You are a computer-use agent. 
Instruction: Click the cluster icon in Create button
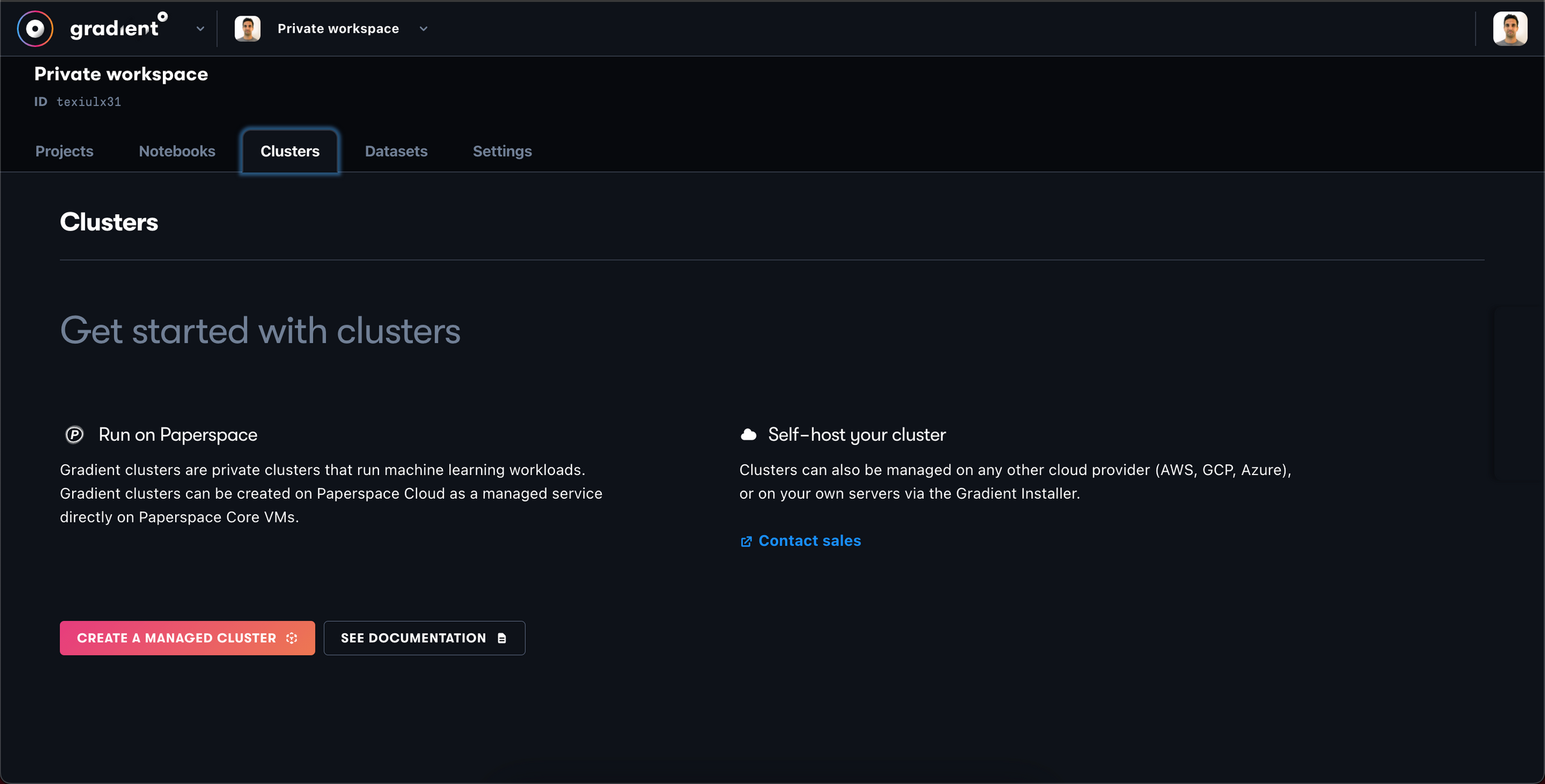coord(292,638)
